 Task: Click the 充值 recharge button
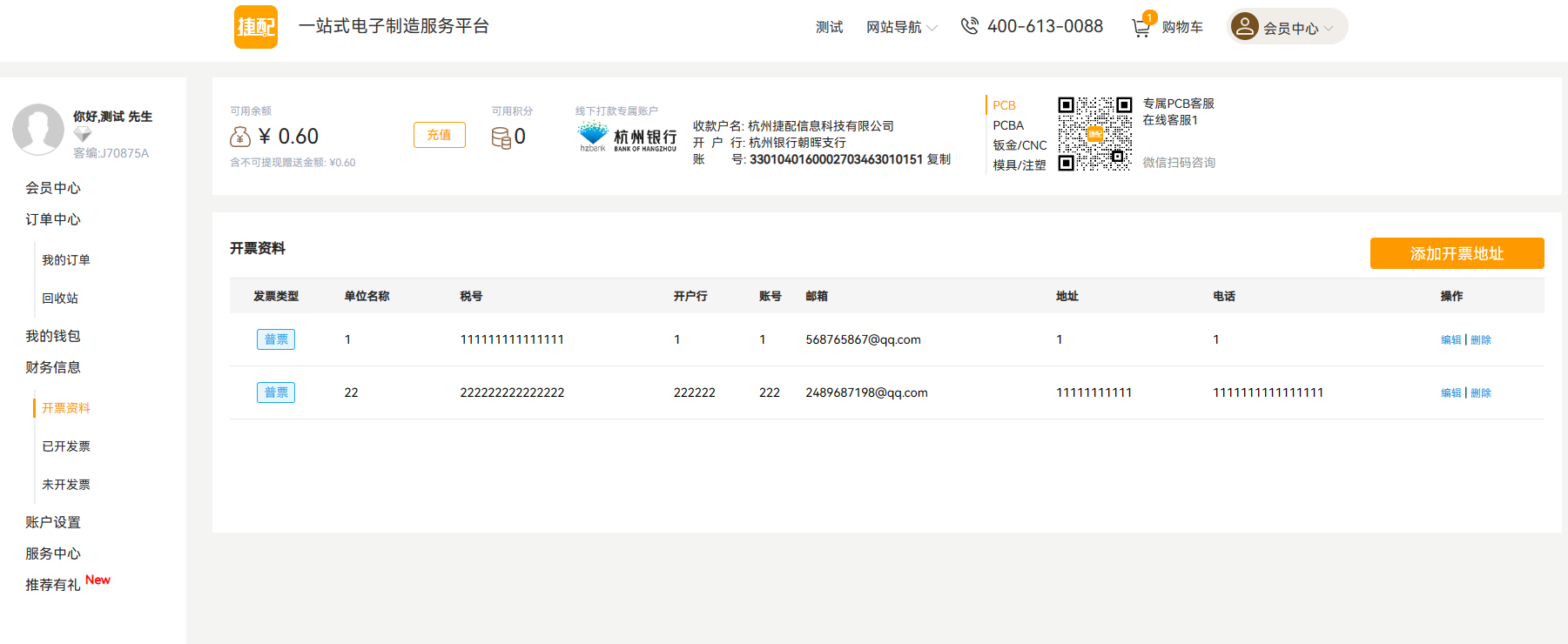[439, 135]
